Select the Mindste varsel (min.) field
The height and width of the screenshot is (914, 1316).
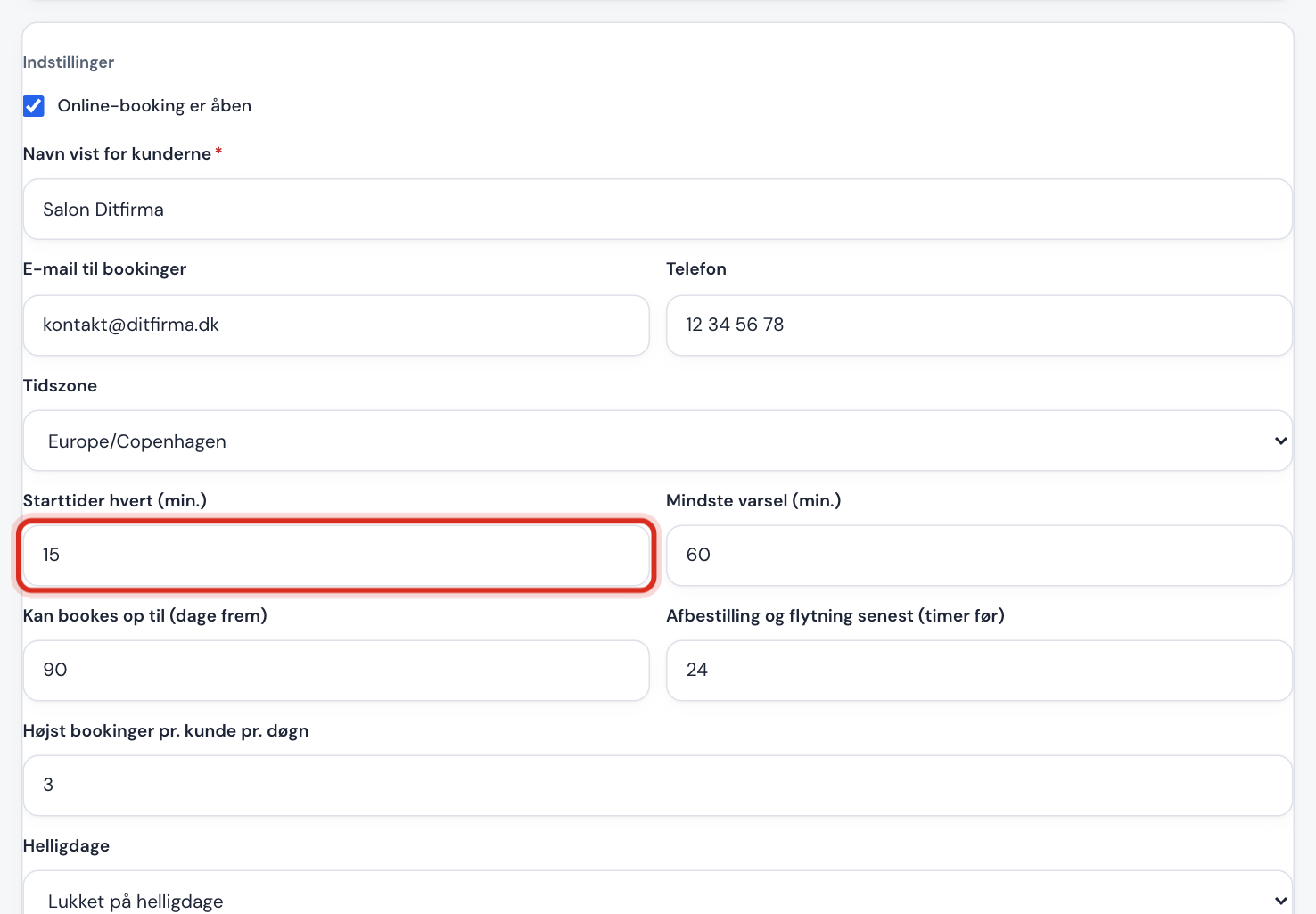pyautogui.click(x=979, y=556)
